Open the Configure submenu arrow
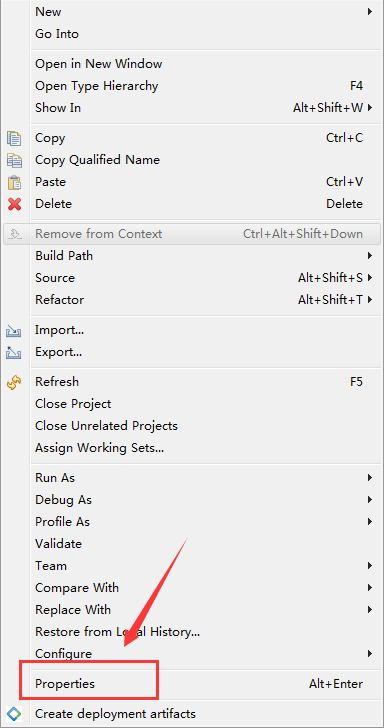The width and height of the screenshot is (384, 728). 370,654
